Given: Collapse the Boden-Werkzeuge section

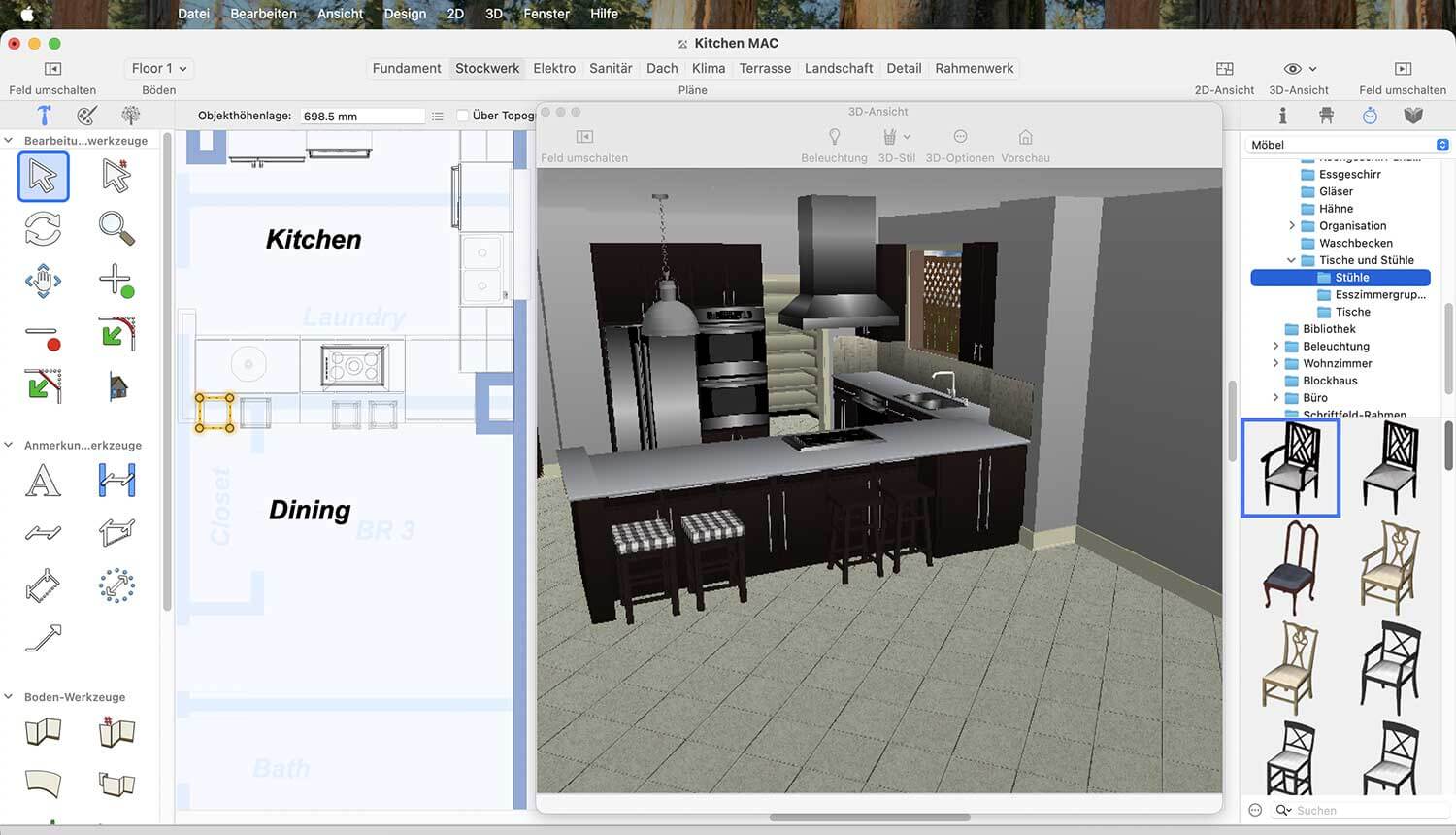Looking at the screenshot, I should (9, 697).
